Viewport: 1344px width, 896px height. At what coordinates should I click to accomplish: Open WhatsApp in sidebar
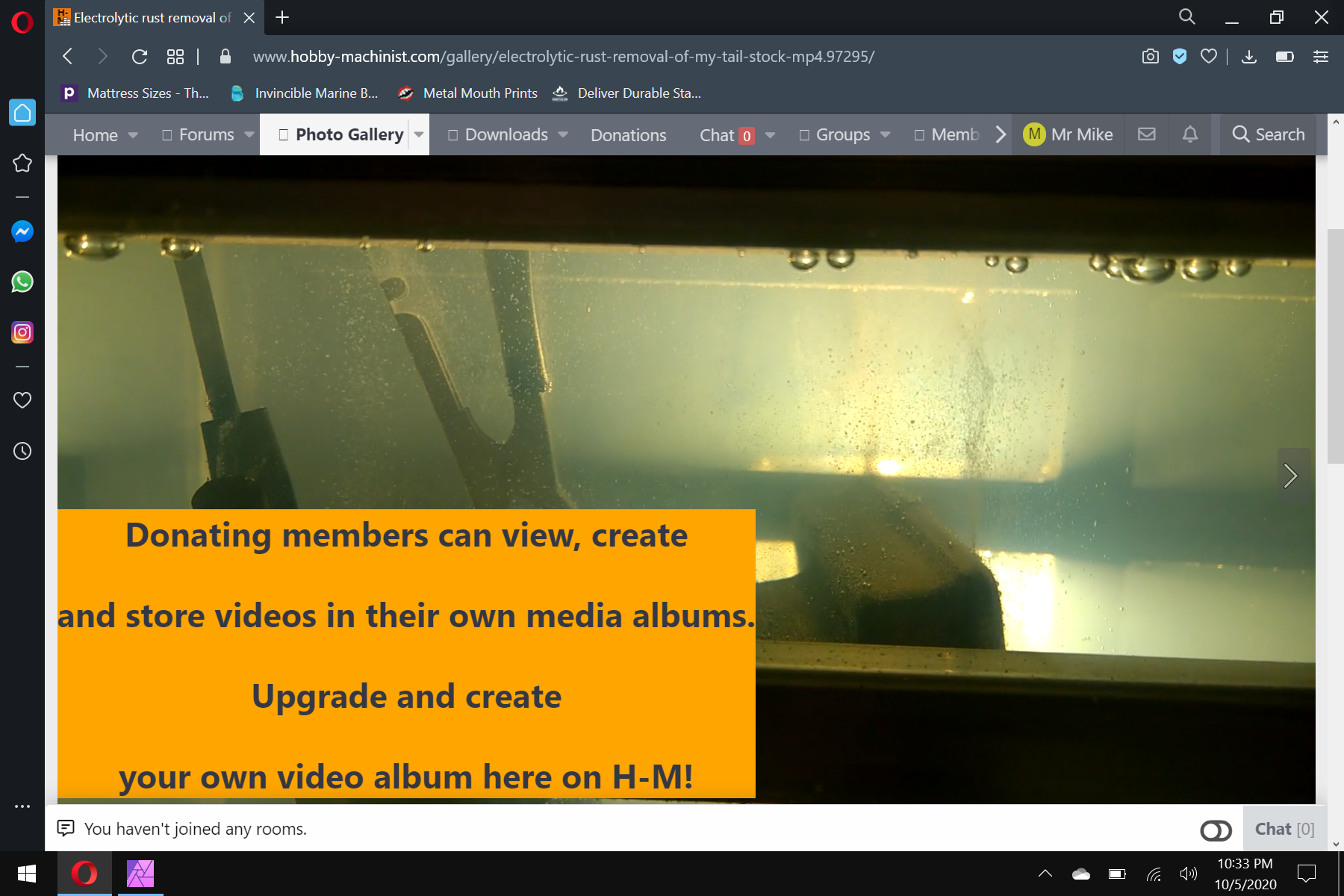[x=22, y=282]
